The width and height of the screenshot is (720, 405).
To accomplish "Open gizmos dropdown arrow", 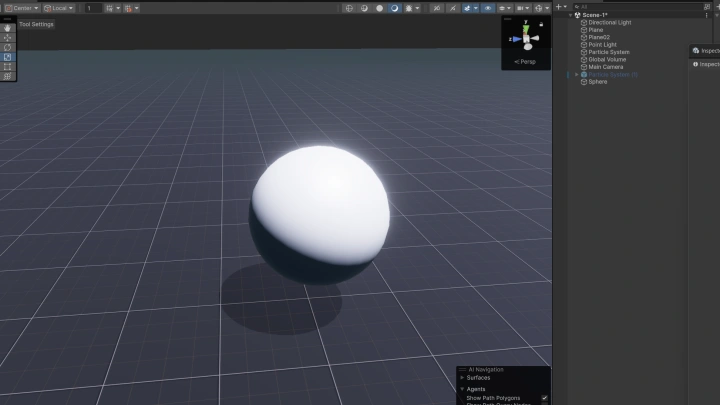I will (547, 8).
